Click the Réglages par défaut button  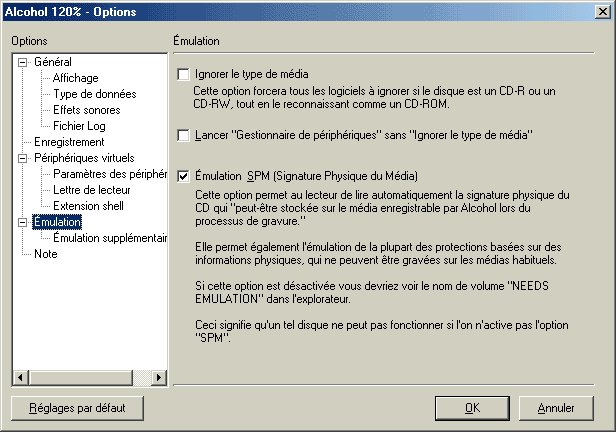(77, 408)
